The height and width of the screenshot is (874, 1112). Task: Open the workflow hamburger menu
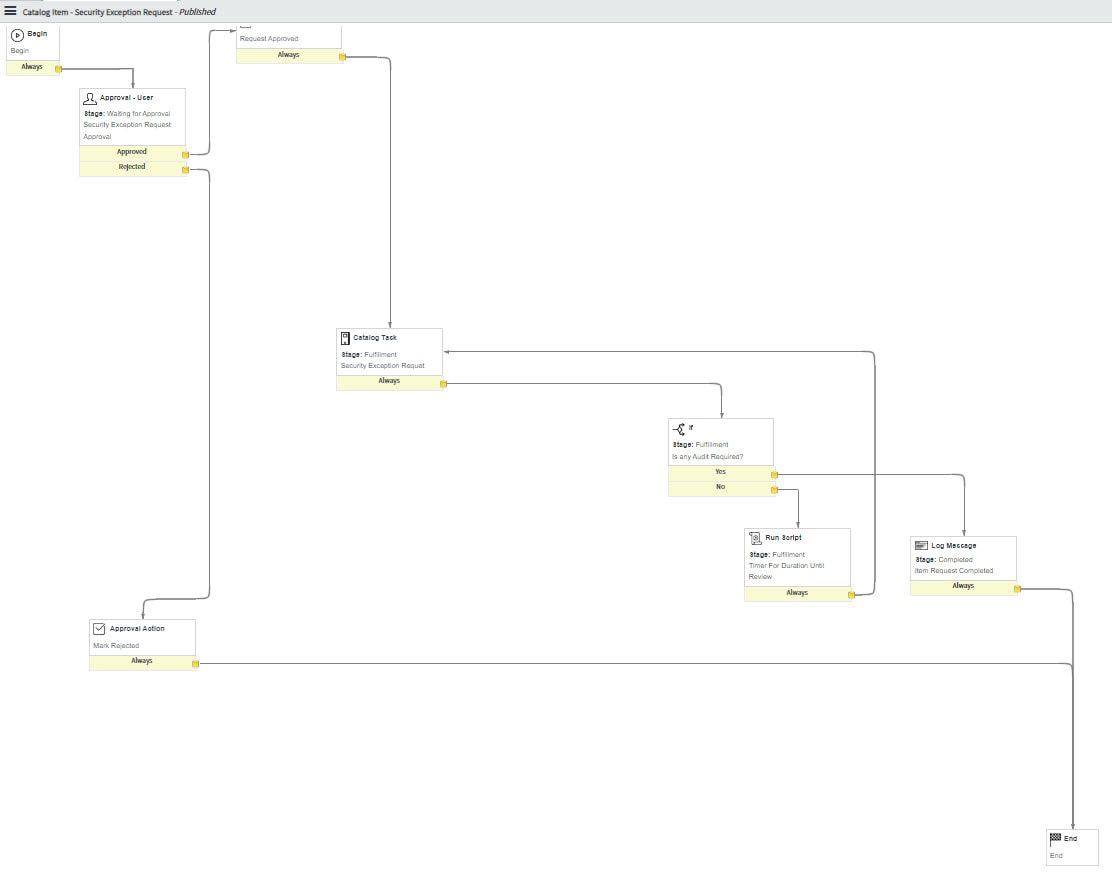coord(9,10)
